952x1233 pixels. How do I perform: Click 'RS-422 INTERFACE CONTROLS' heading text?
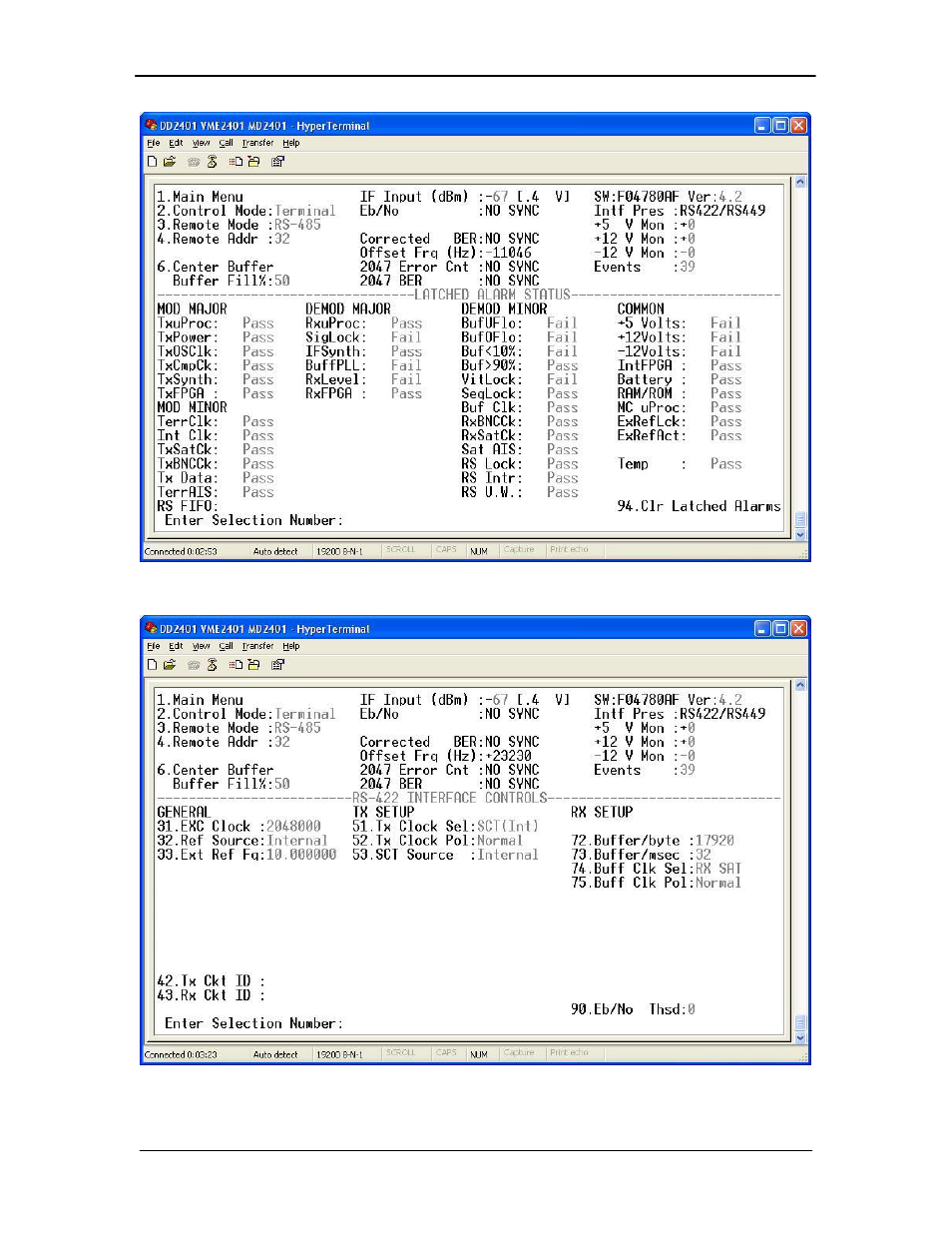450,798
